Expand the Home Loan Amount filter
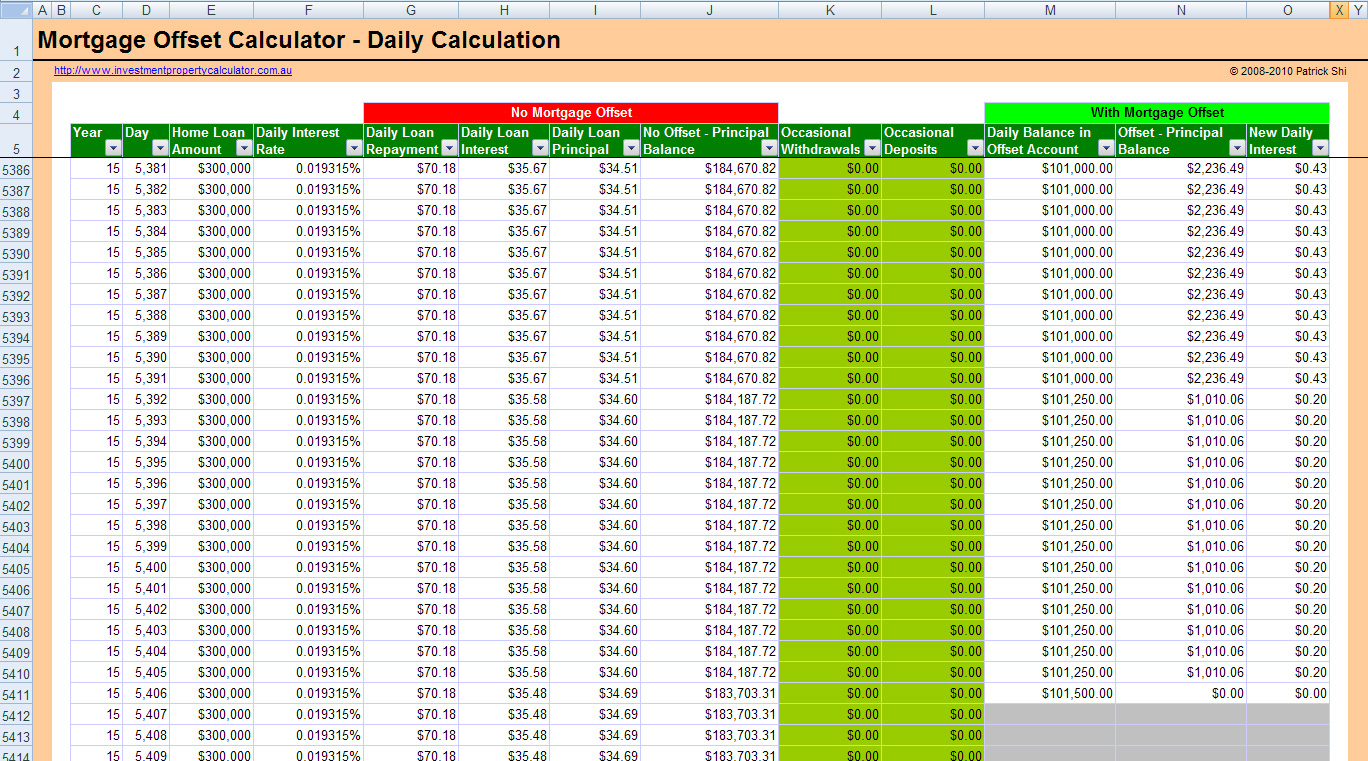Screen dimensions: 1368x761 243,148
